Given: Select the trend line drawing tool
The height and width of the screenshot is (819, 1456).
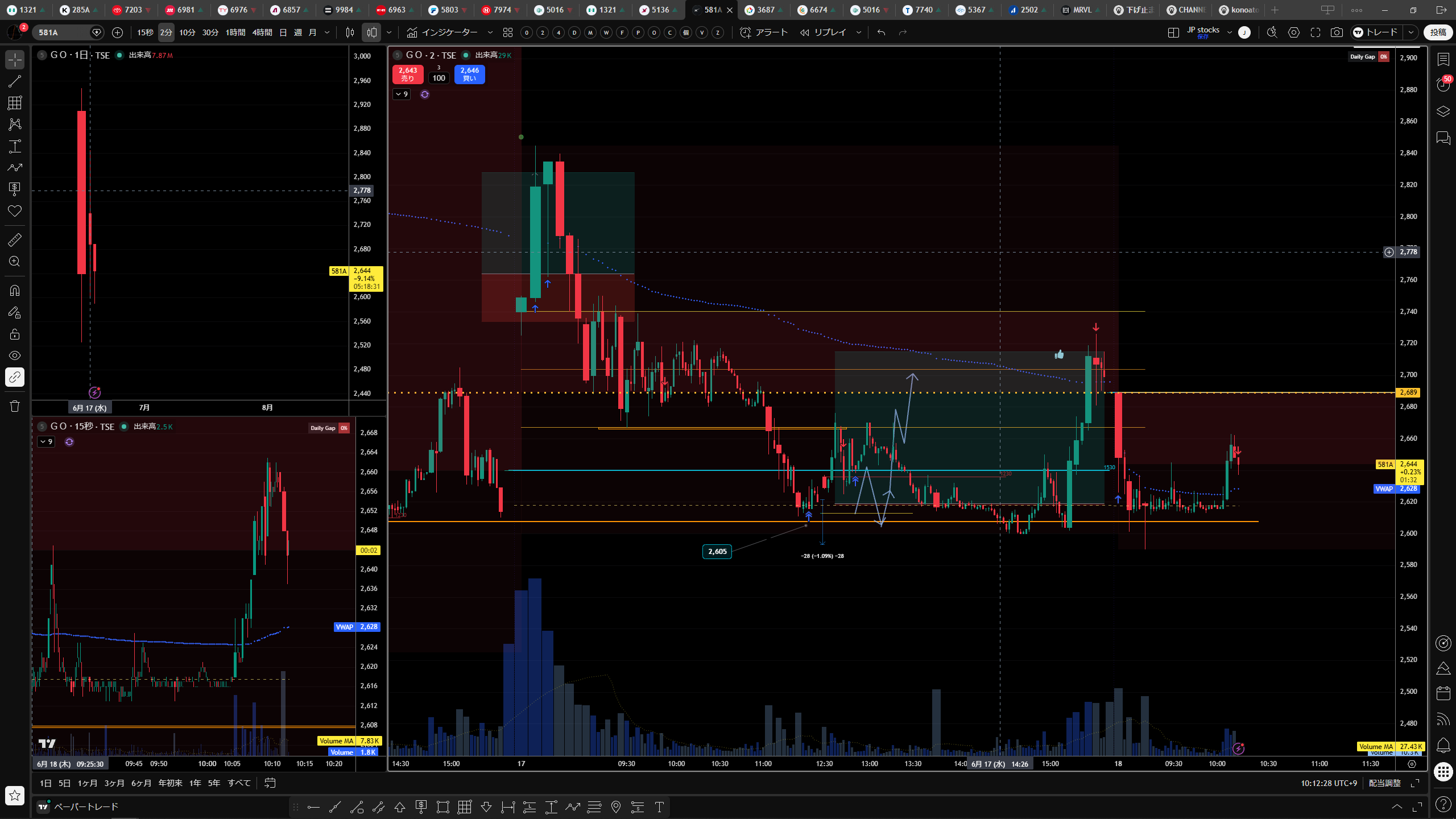Looking at the screenshot, I should 15,81.
